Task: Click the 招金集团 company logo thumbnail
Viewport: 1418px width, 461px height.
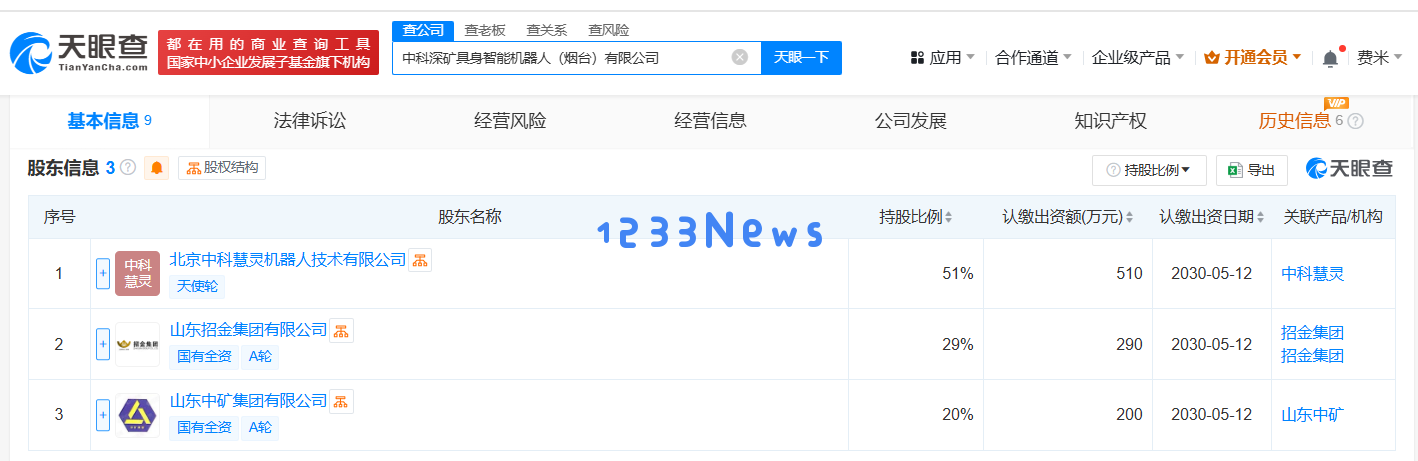Action: click(137, 344)
